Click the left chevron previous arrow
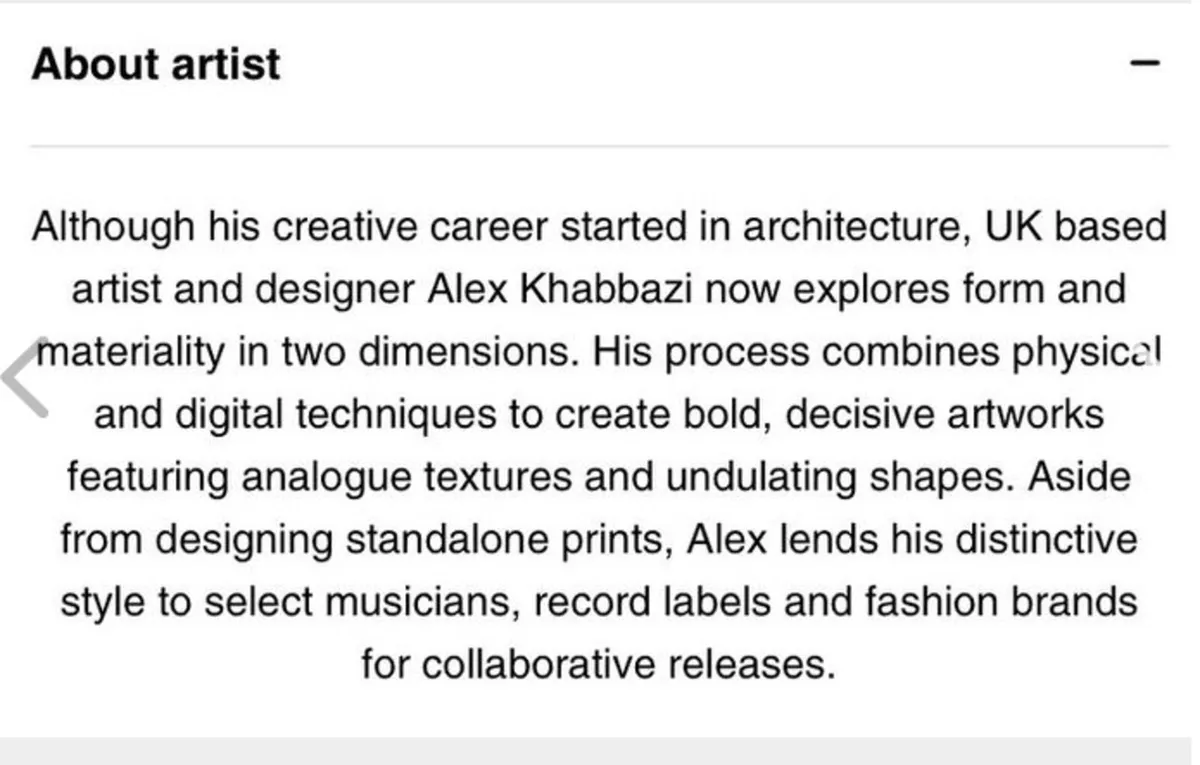 click(x=25, y=374)
